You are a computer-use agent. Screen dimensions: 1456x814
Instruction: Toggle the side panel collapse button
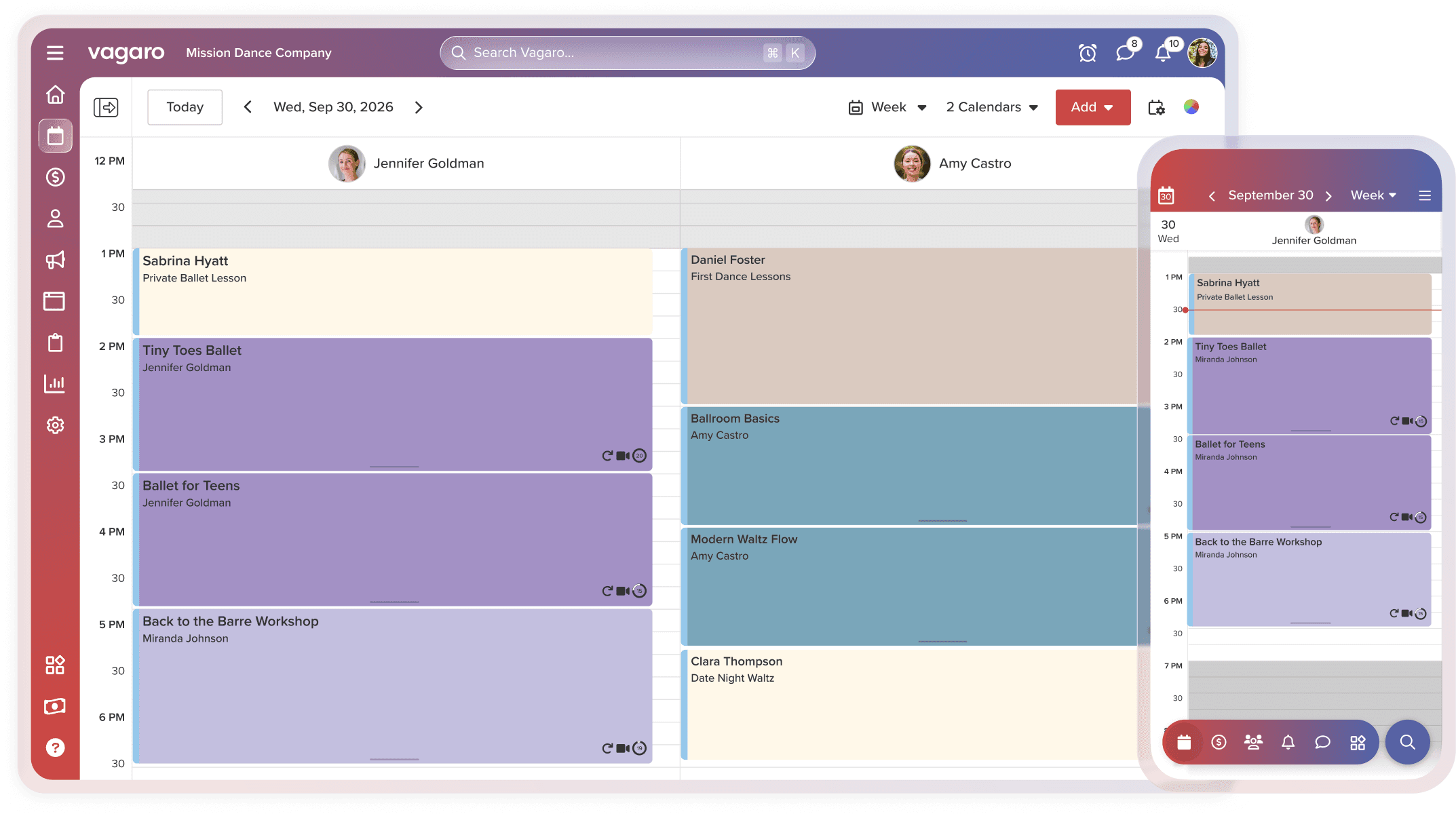pyautogui.click(x=106, y=107)
